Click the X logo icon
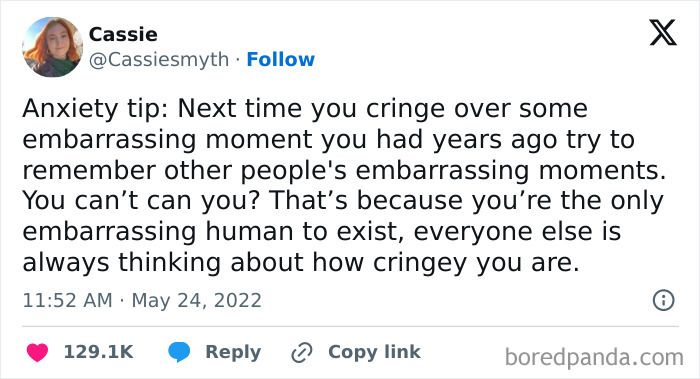Screen dimensions: 700x379 [x=663, y=33]
